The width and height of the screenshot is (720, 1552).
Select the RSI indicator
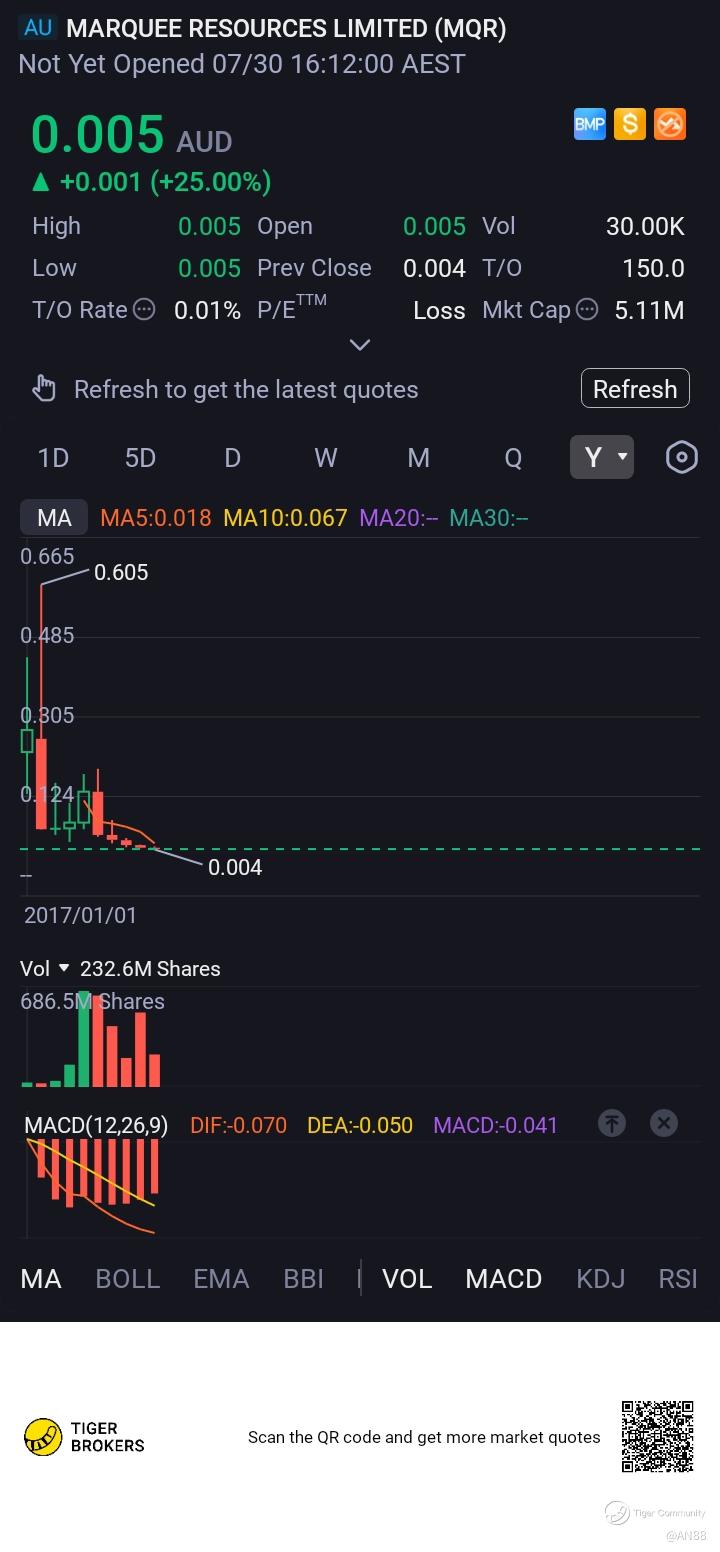pos(678,1278)
